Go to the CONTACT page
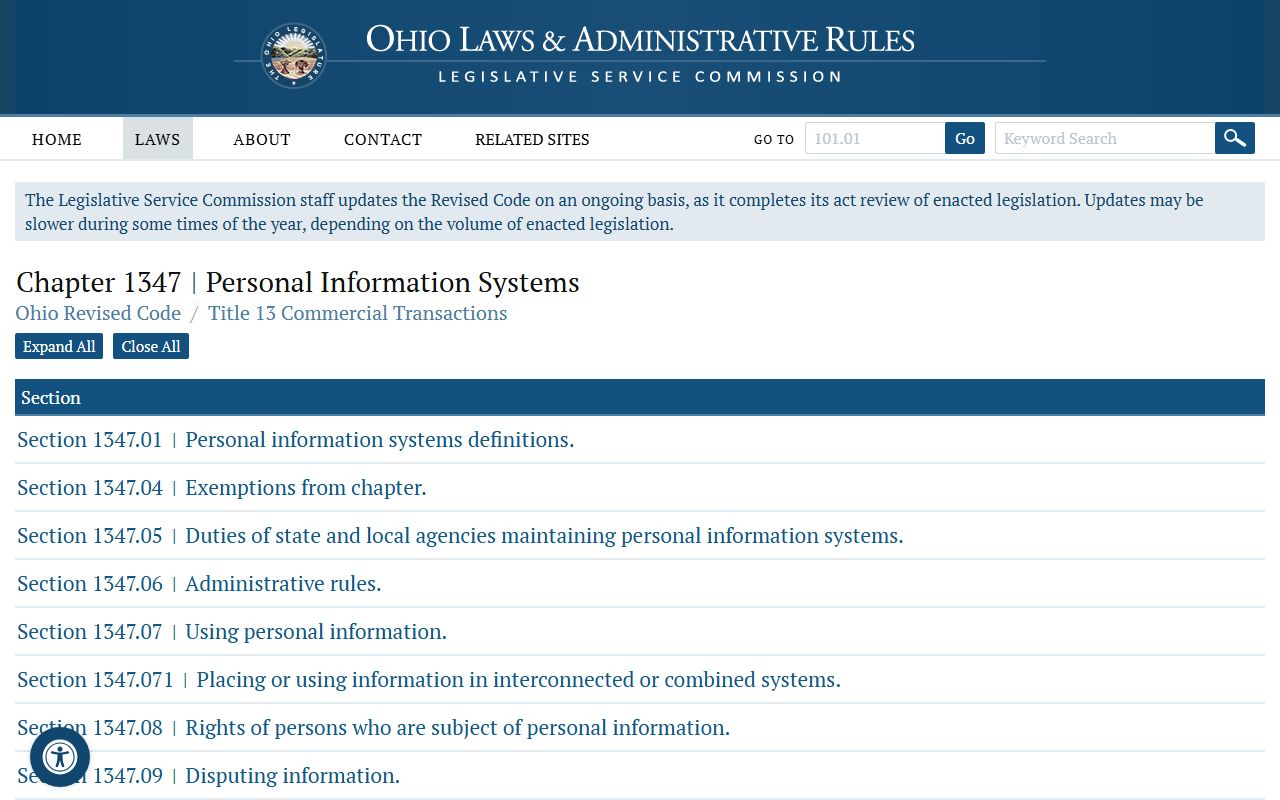 click(x=383, y=139)
